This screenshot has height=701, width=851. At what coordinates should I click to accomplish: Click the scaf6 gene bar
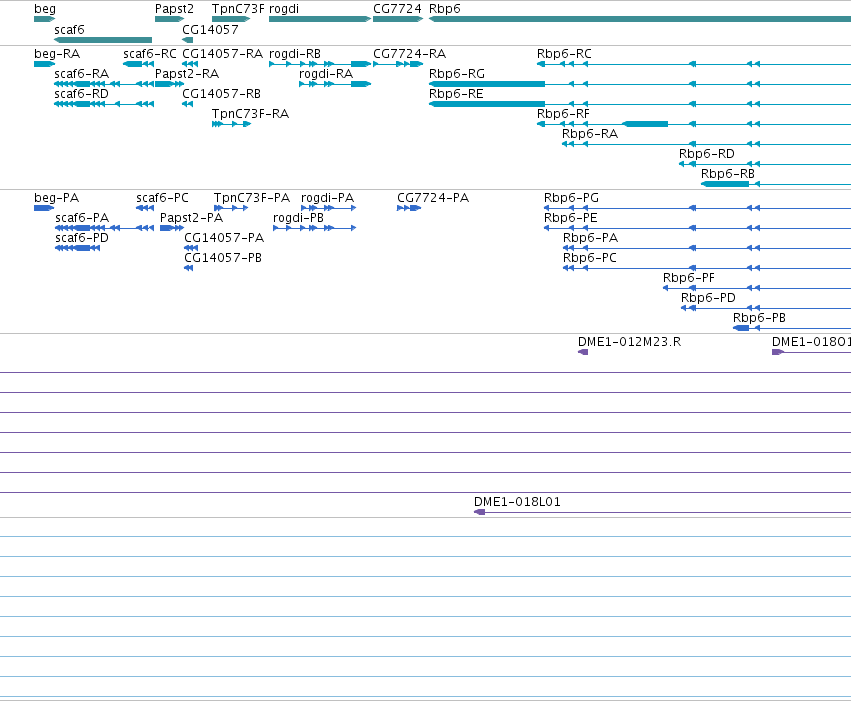tap(103, 40)
